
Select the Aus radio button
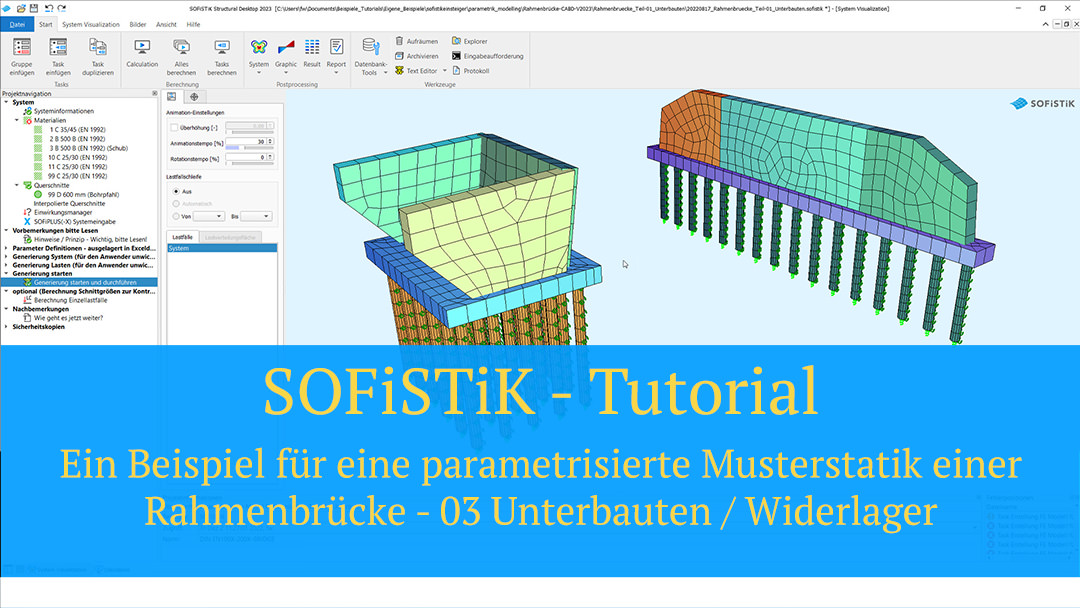click(176, 191)
